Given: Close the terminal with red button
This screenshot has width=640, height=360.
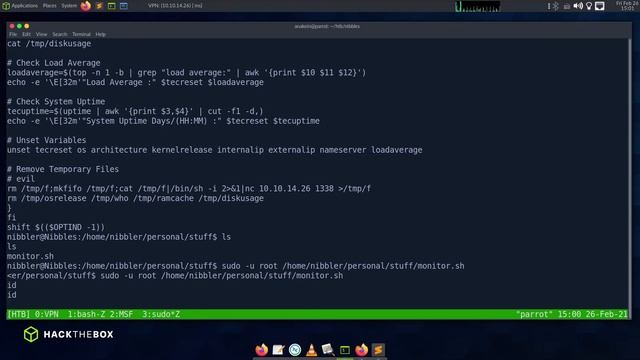Looking at the screenshot, I should point(12,26).
